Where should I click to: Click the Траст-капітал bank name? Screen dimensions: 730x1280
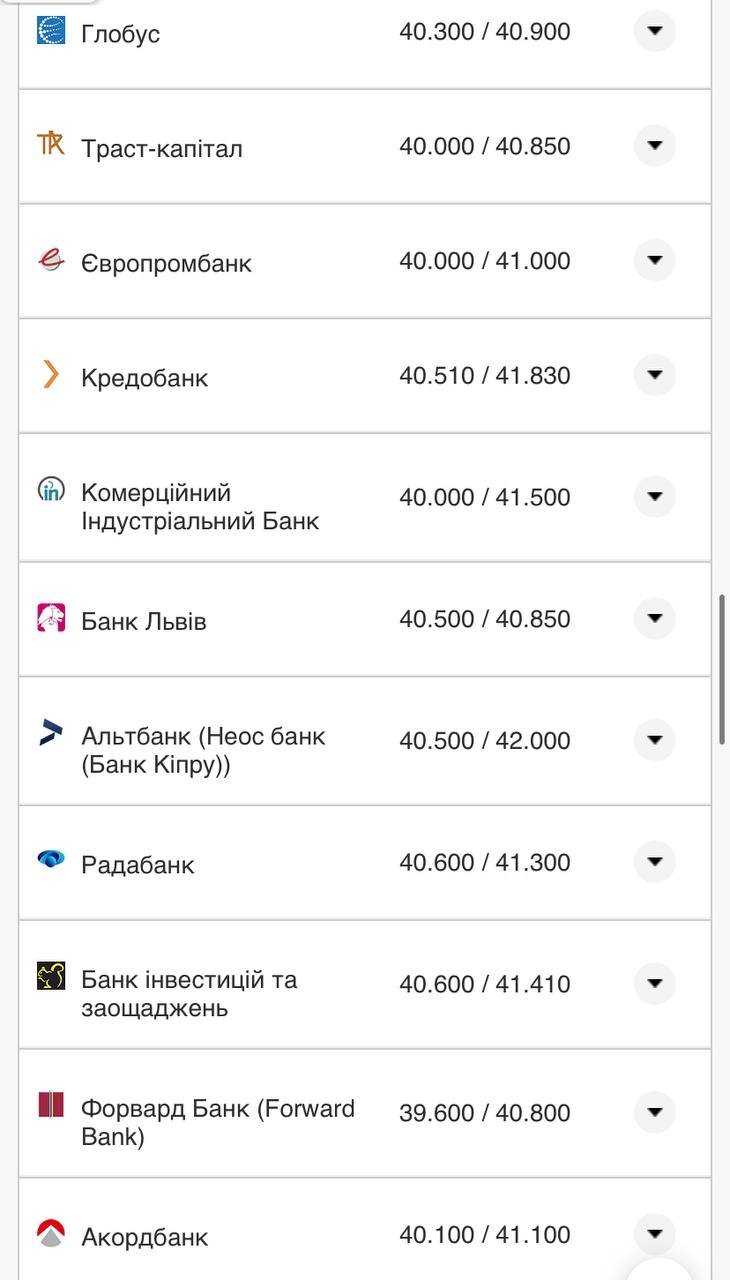[162, 149]
